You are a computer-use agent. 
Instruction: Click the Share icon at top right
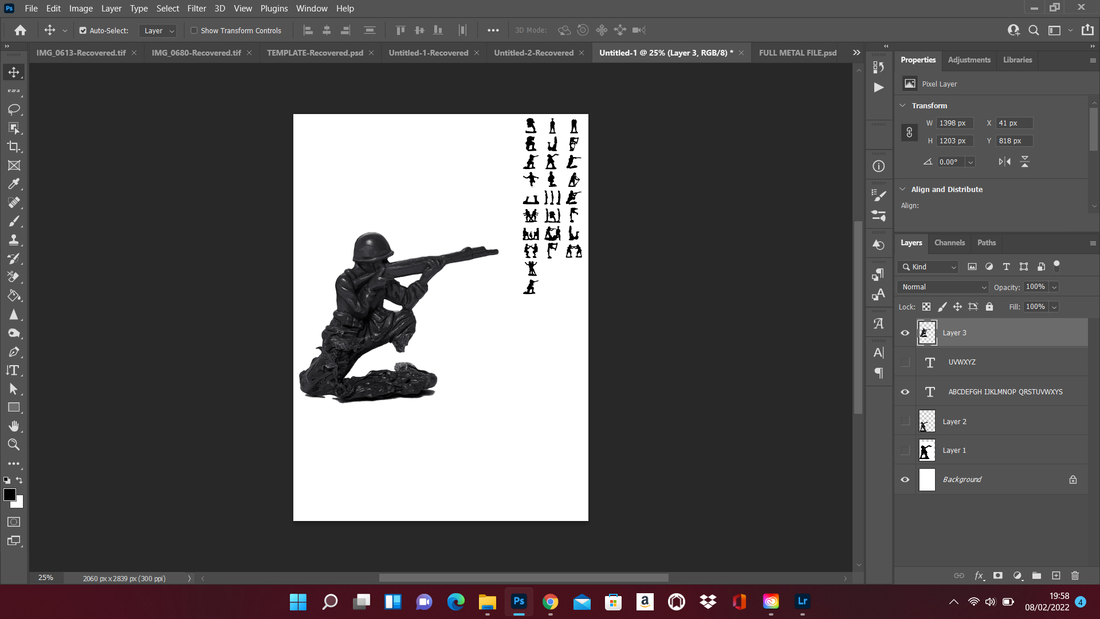1087,30
